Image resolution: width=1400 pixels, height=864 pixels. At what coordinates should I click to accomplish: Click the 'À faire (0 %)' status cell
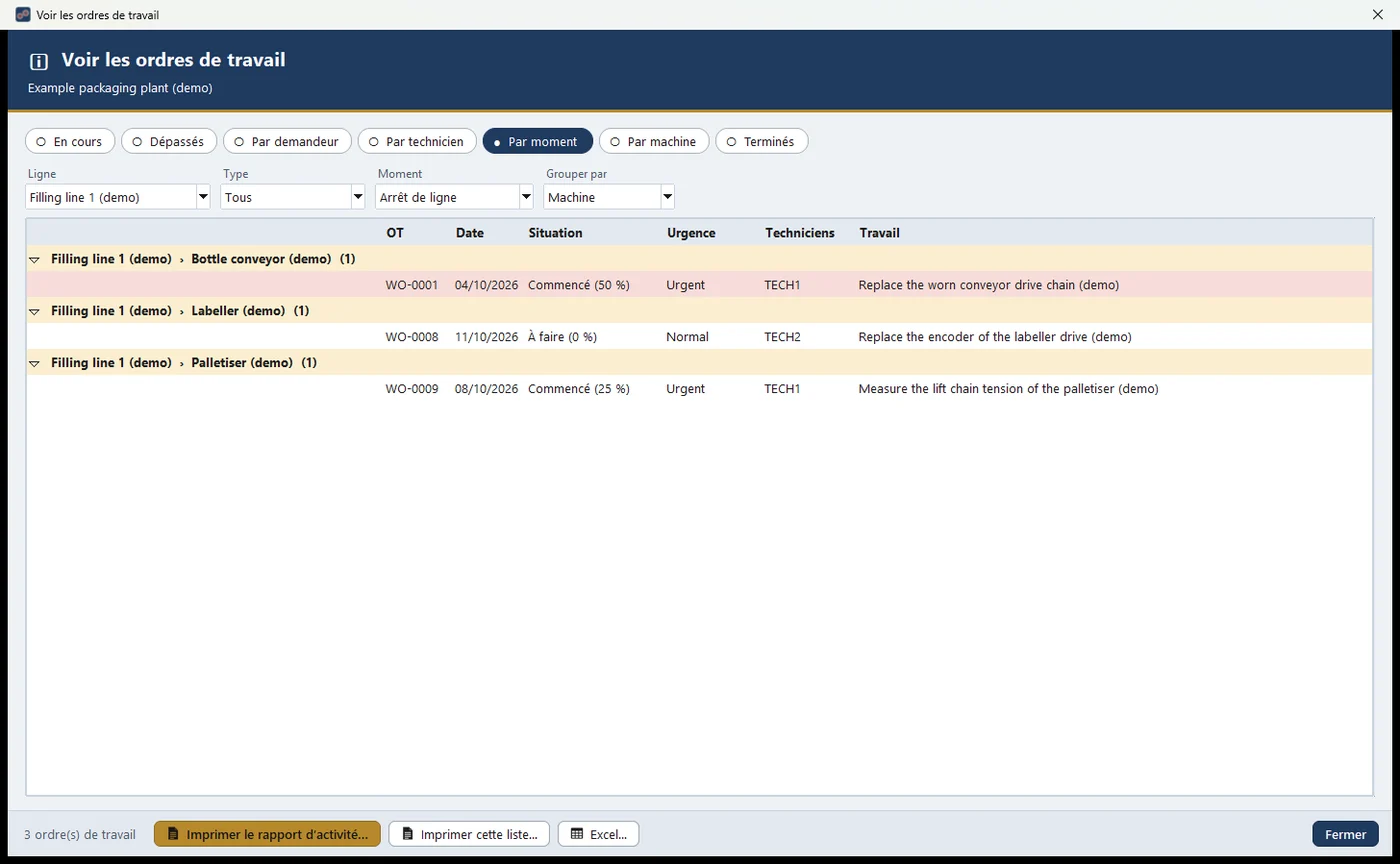coord(562,337)
